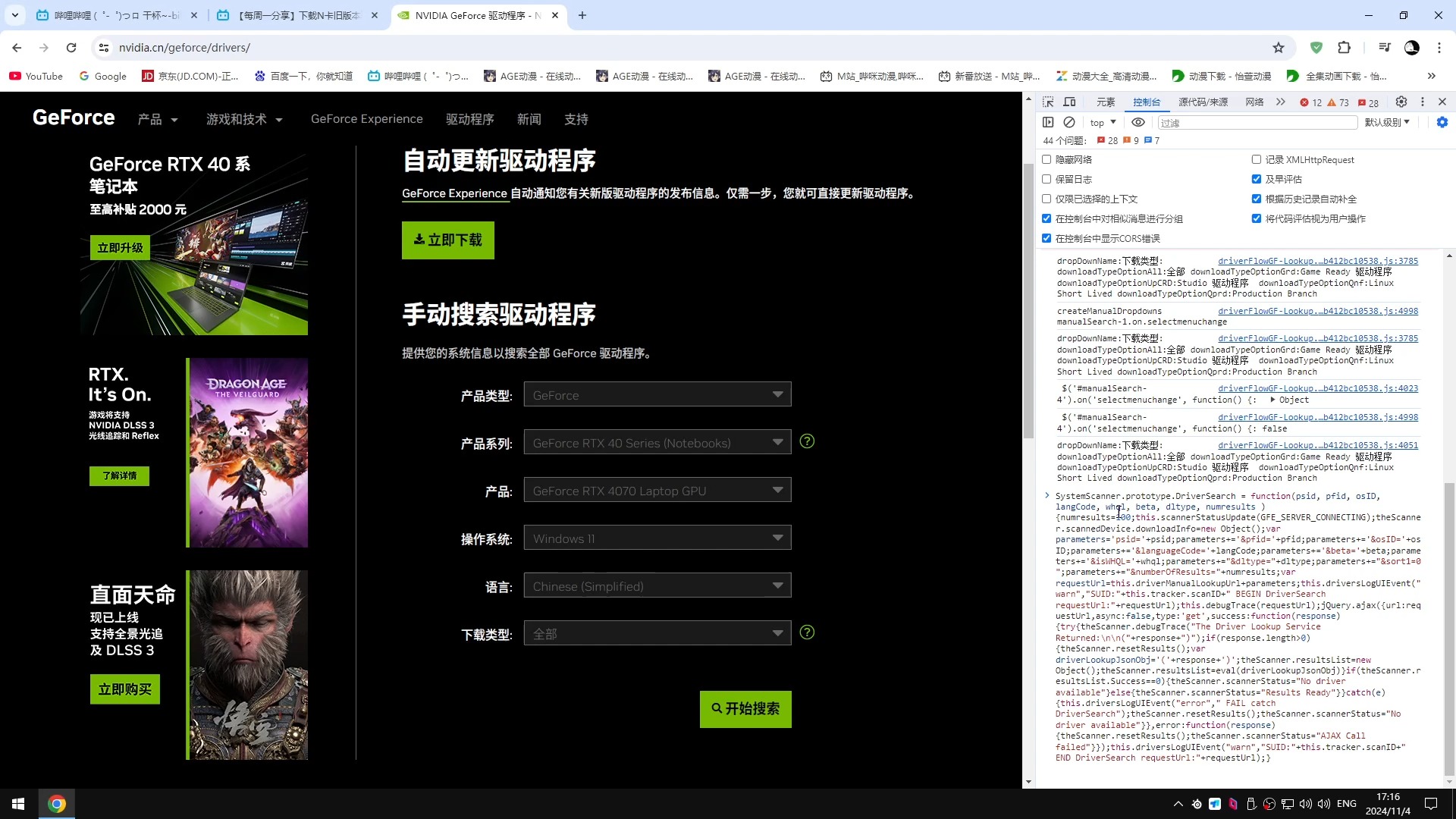Click the 立即购买 button
The width and height of the screenshot is (1456, 819).
(x=125, y=689)
